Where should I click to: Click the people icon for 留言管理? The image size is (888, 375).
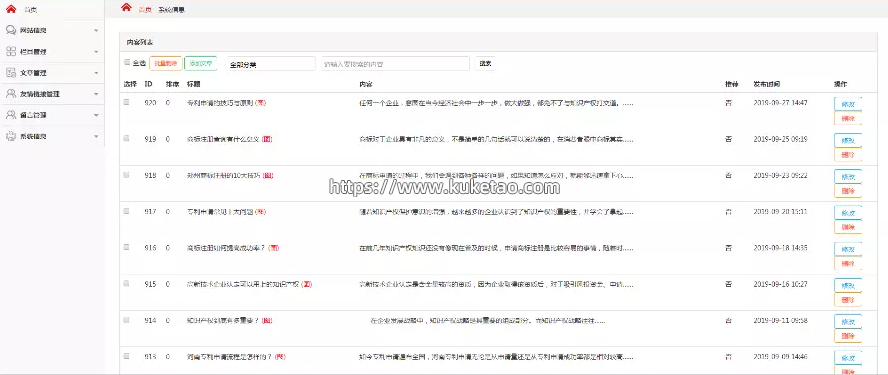(x=11, y=115)
